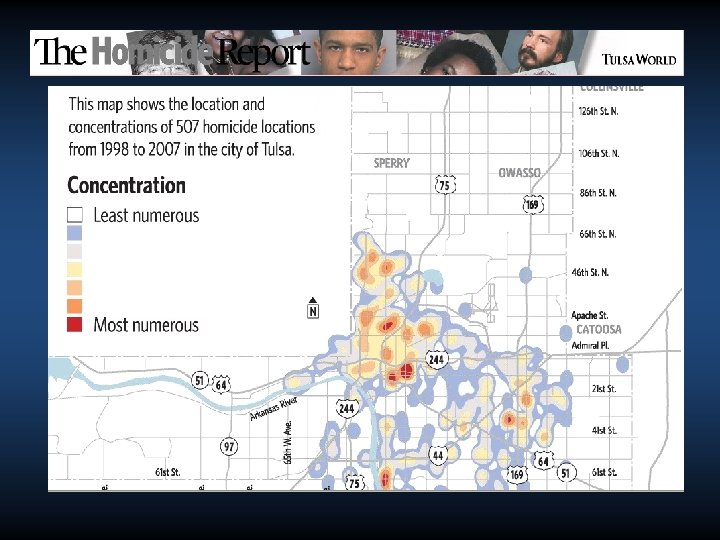
Task: Click the red Most numerous legend swatch
Action: [74, 324]
